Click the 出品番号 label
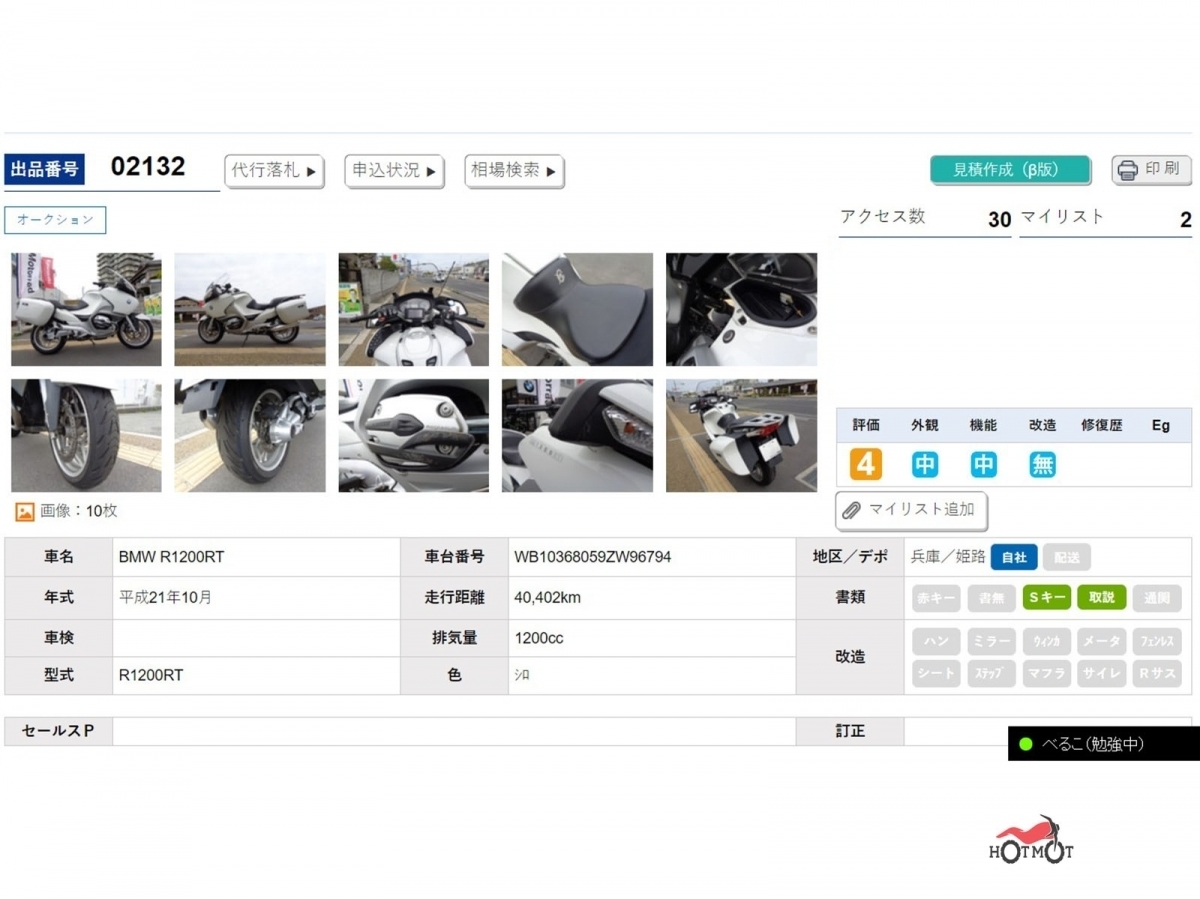This screenshot has width=1200, height=899. [45, 170]
